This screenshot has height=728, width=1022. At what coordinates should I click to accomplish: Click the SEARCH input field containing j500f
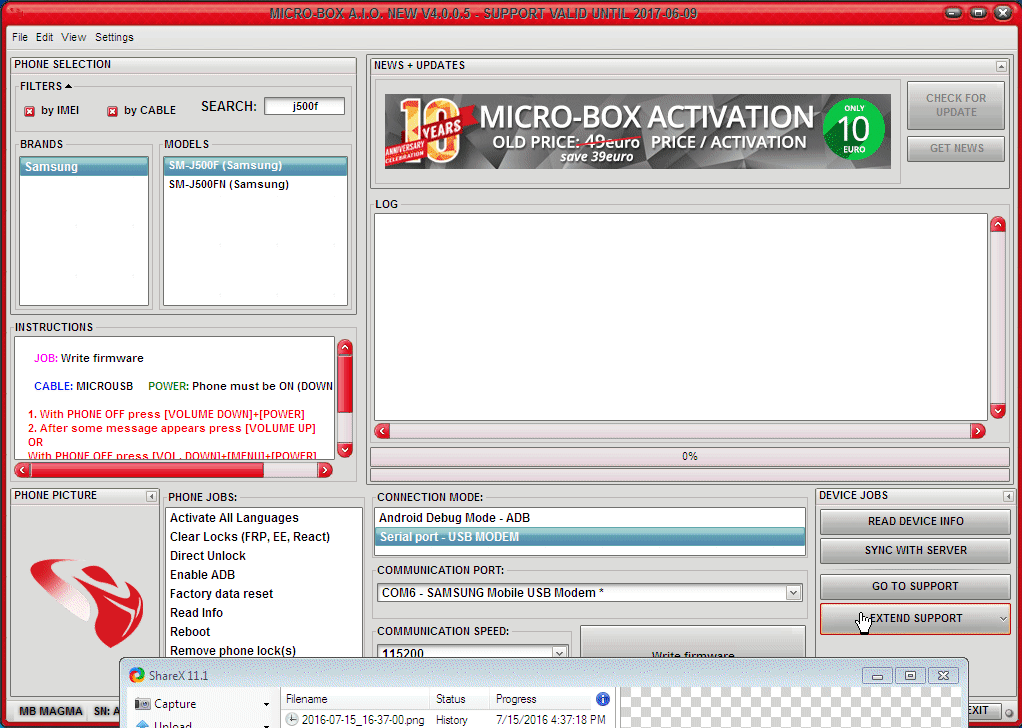(304, 106)
